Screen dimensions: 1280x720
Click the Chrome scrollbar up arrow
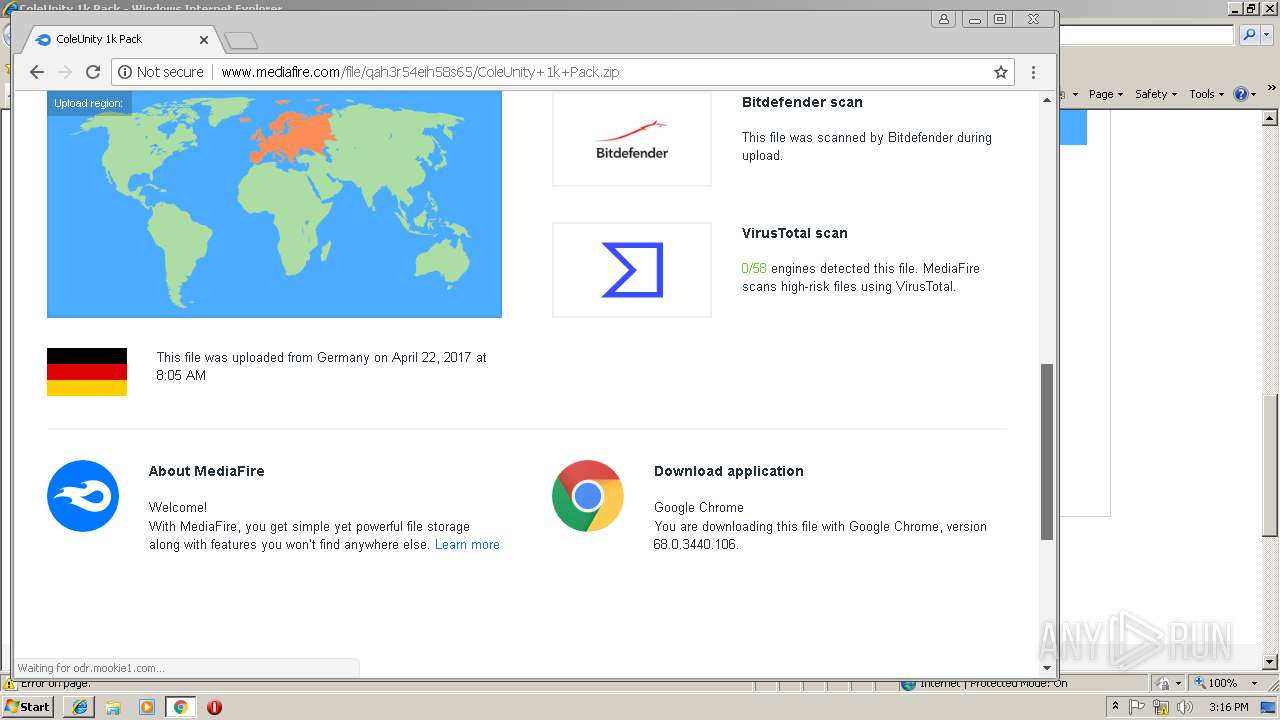pos(1047,100)
